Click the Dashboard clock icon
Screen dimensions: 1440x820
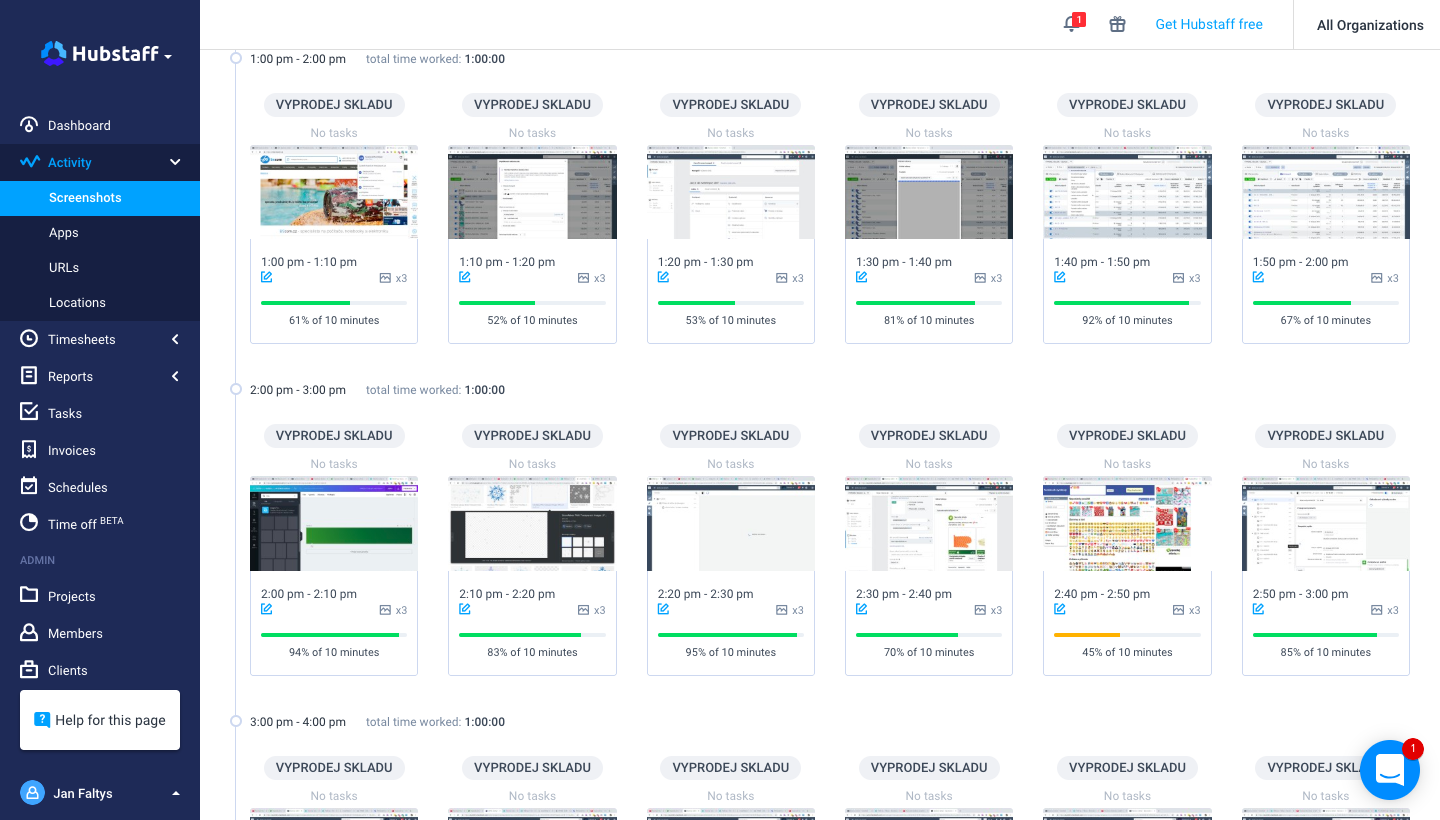pyautogui.click(x=29, y=125)
